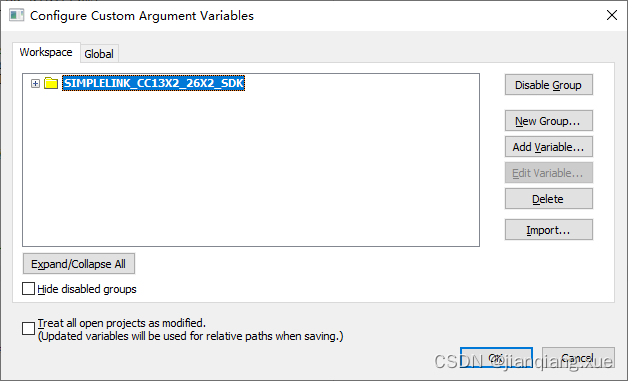
Task: Click the Add Variable button
Action: tap(548, 147)
